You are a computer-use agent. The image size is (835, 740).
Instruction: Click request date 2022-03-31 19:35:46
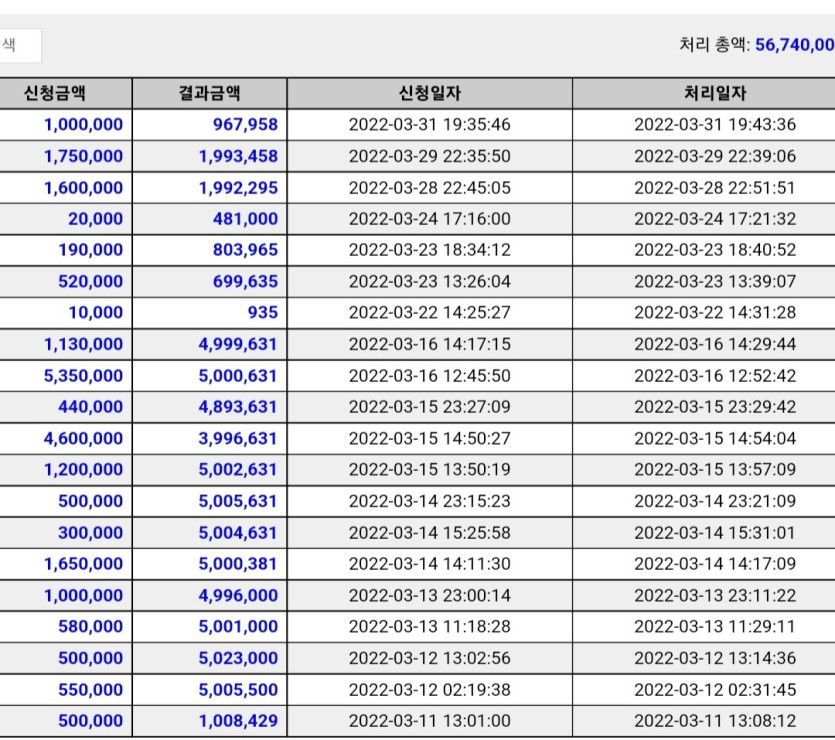[430, 125]
